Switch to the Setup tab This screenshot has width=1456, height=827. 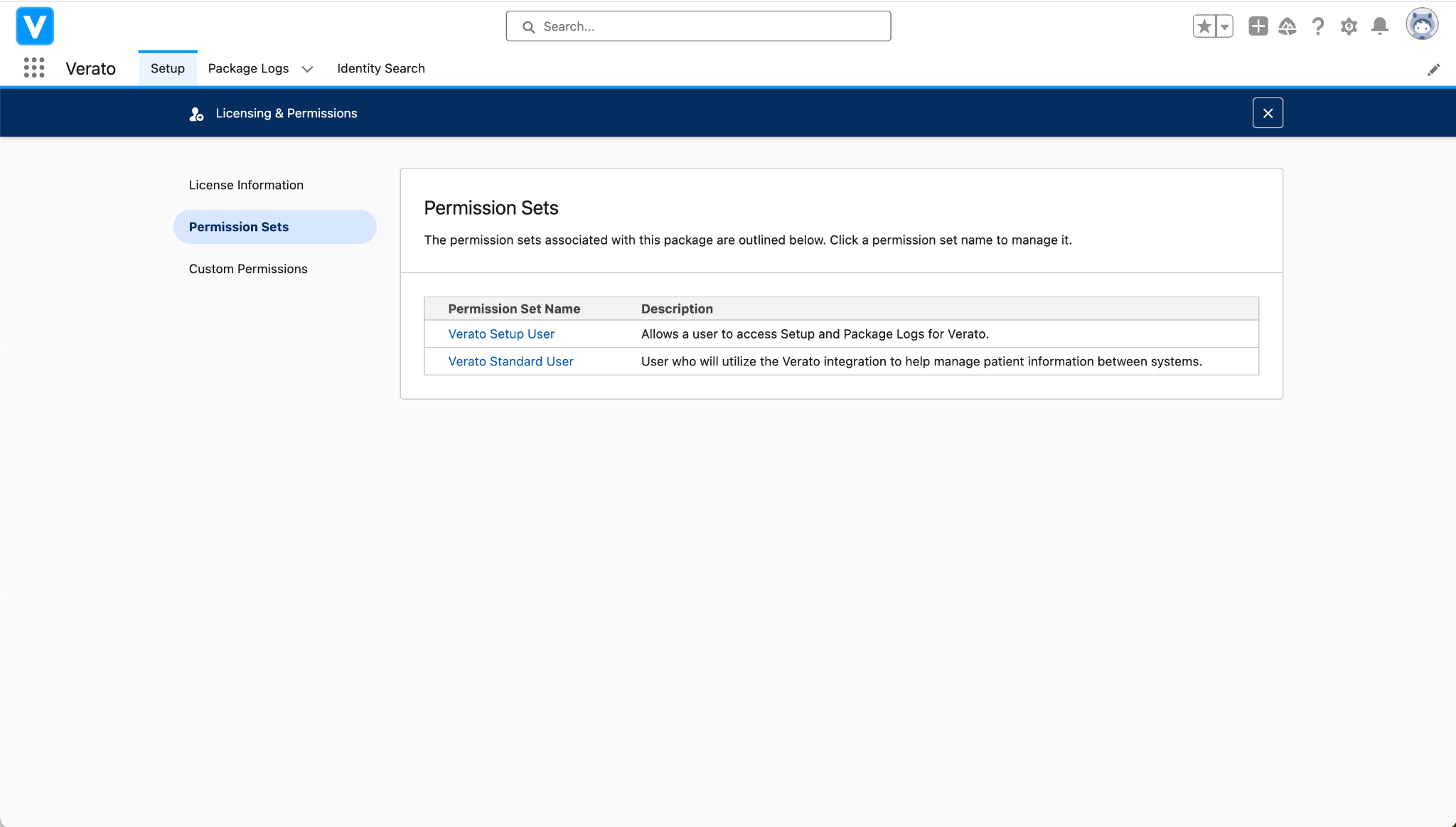168,68
